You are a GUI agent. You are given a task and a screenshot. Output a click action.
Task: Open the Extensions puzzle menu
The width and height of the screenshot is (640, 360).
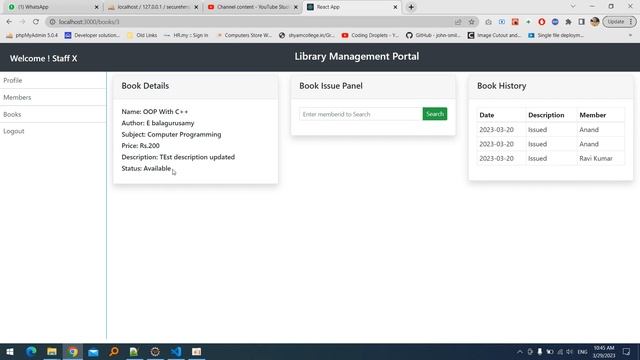568,22
